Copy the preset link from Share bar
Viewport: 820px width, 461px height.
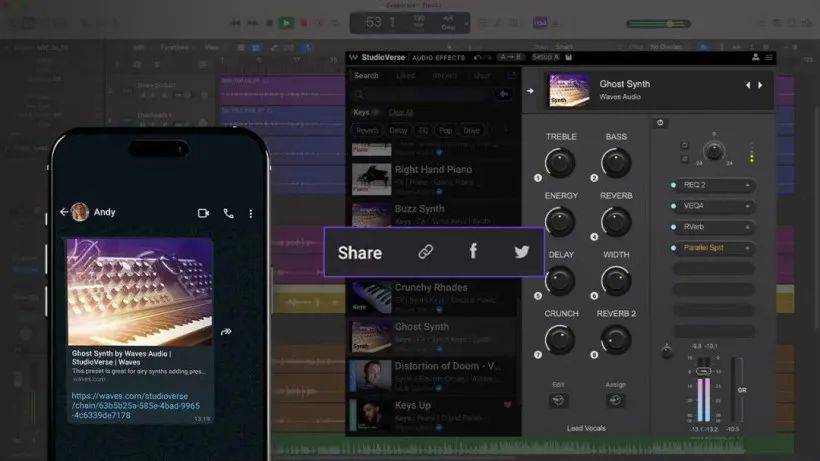(426, 252)
